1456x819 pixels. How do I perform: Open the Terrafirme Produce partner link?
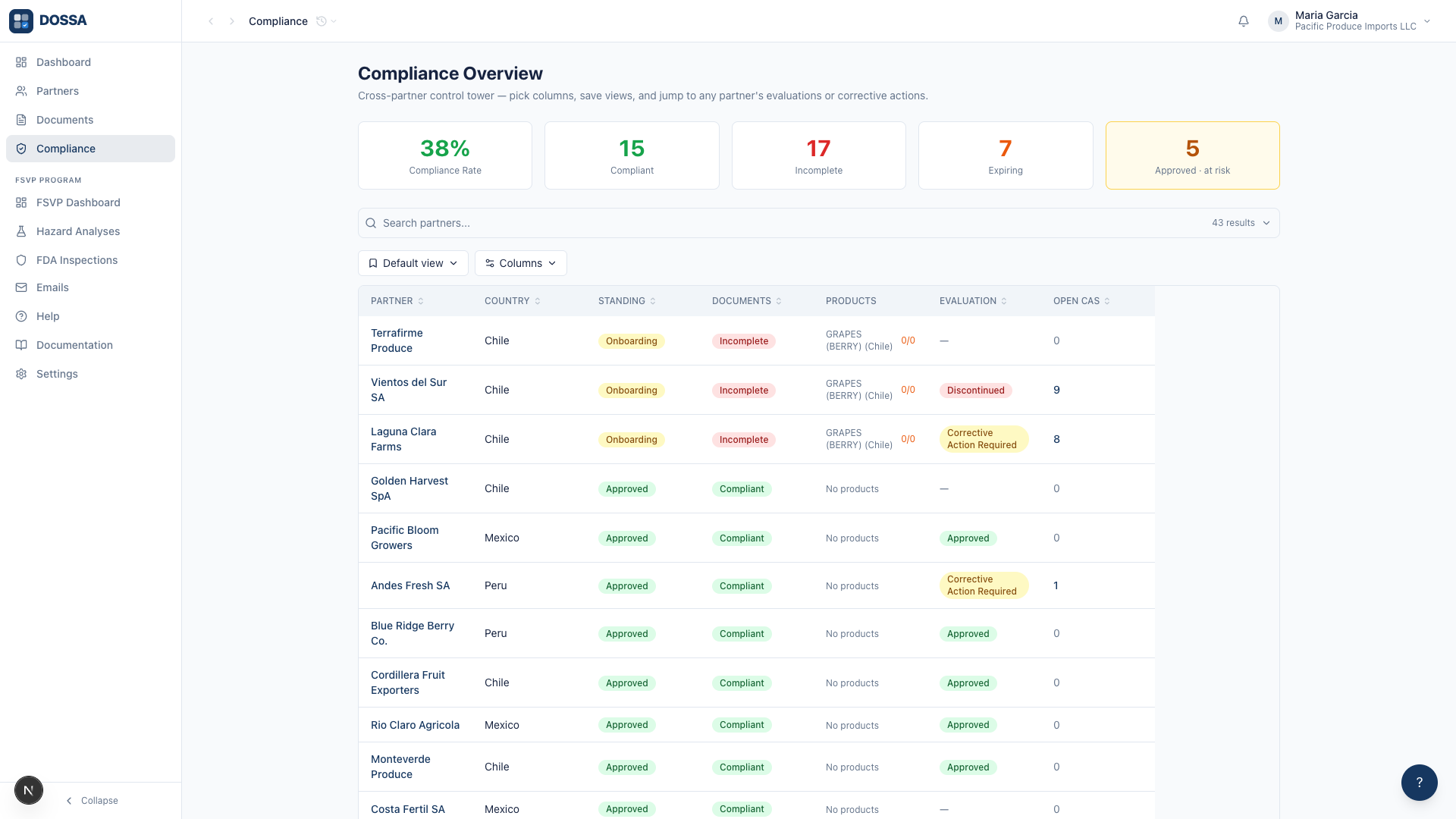pyautogui.click(x=397, y=340)
